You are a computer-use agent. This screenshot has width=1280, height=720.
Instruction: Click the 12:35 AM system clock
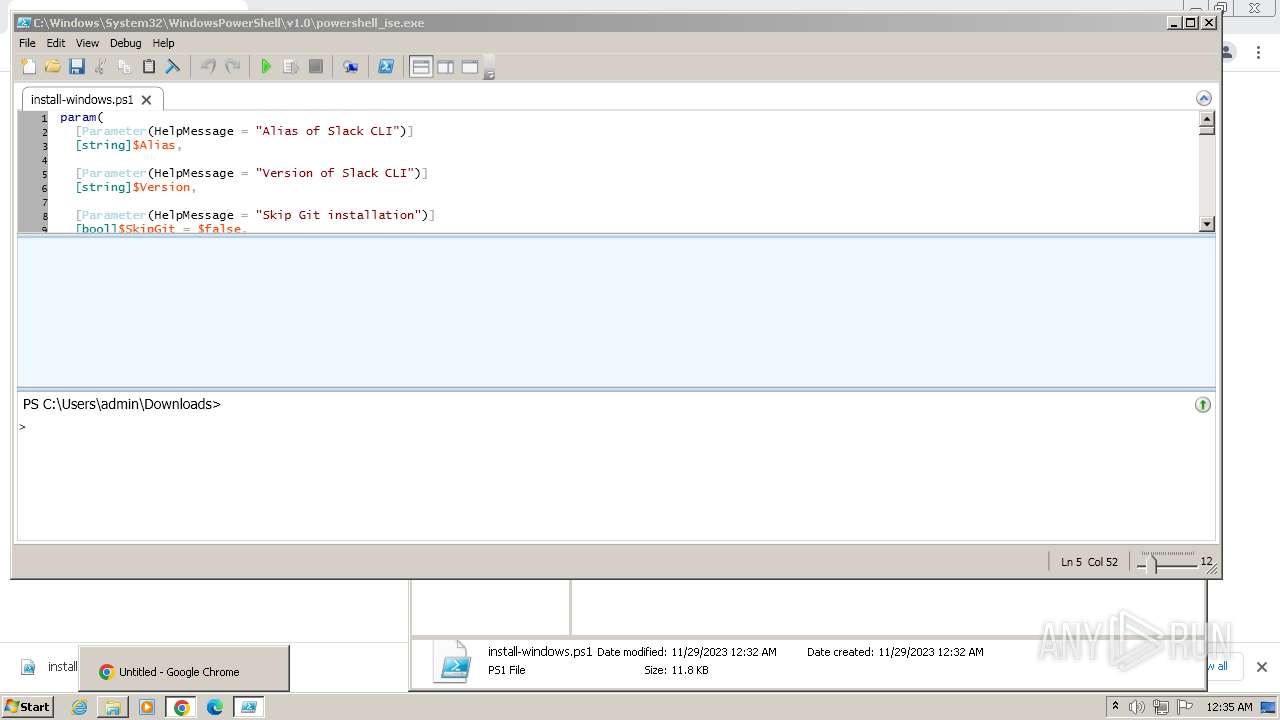point(1229,707)
